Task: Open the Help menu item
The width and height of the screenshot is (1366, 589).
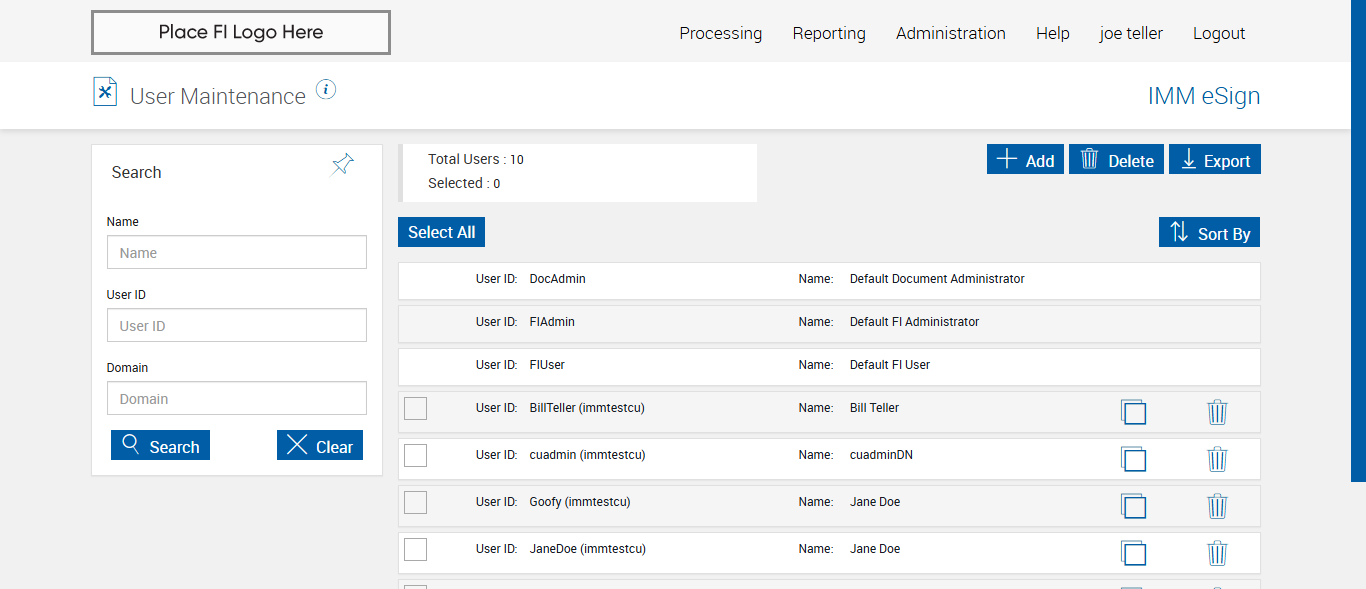Action: [1052, 33]
